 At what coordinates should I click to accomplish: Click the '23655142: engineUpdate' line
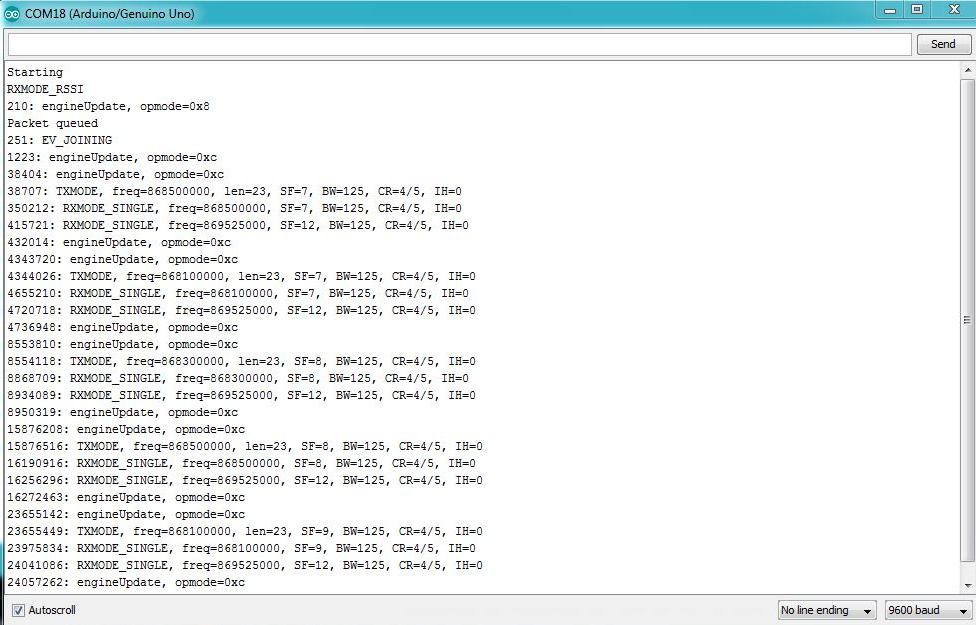click(126, 515)
